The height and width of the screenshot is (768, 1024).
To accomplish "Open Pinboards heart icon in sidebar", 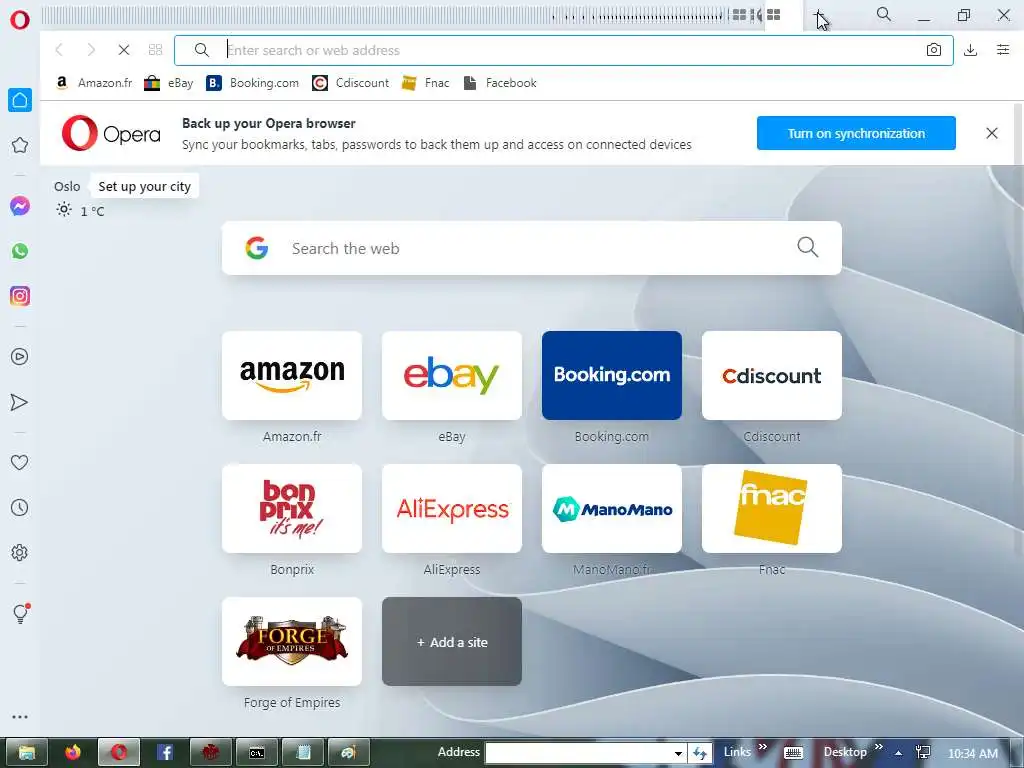I will (20, 462).
